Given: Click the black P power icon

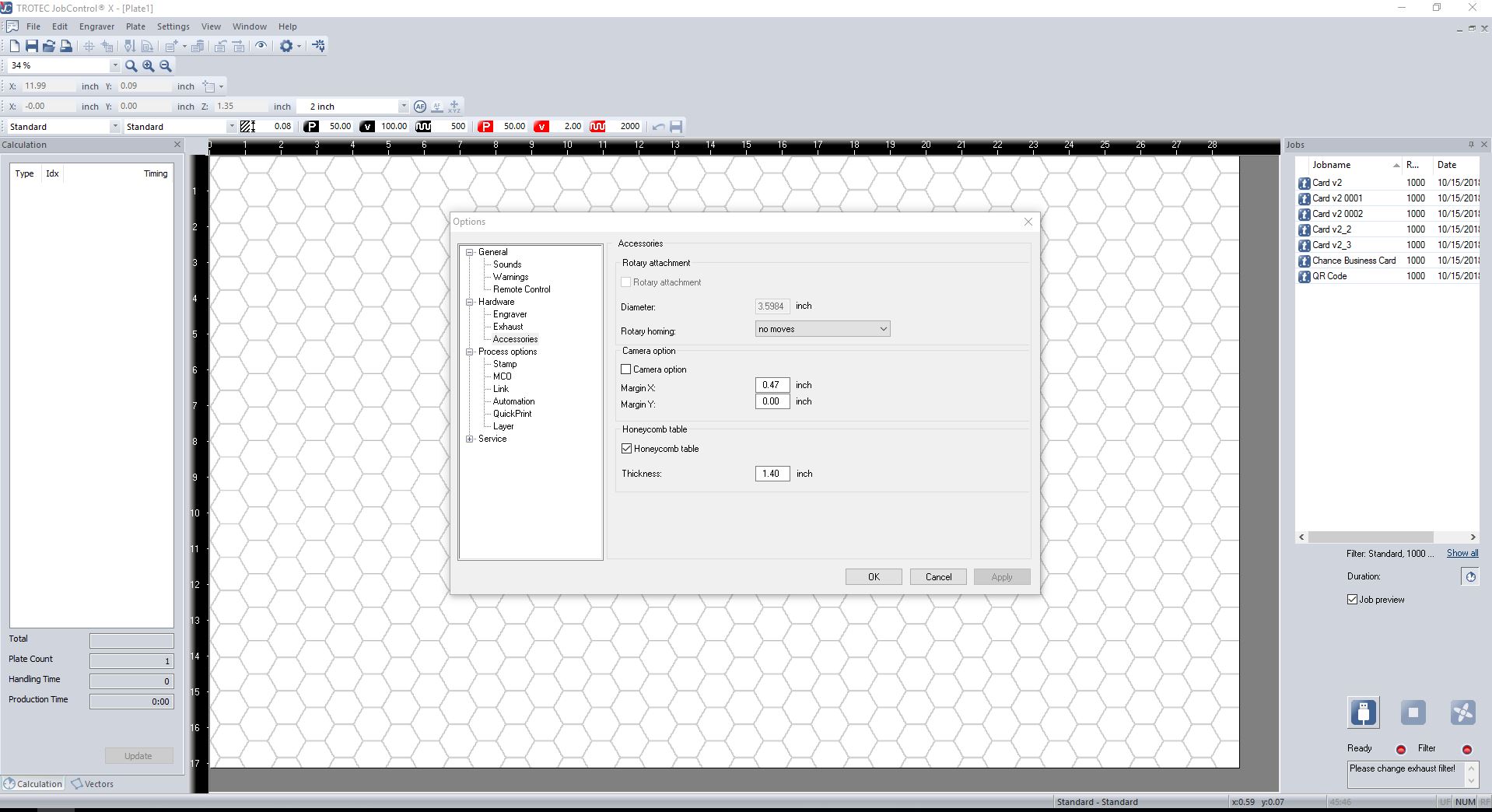Looking at the screenshot, I should coord(311,126).
